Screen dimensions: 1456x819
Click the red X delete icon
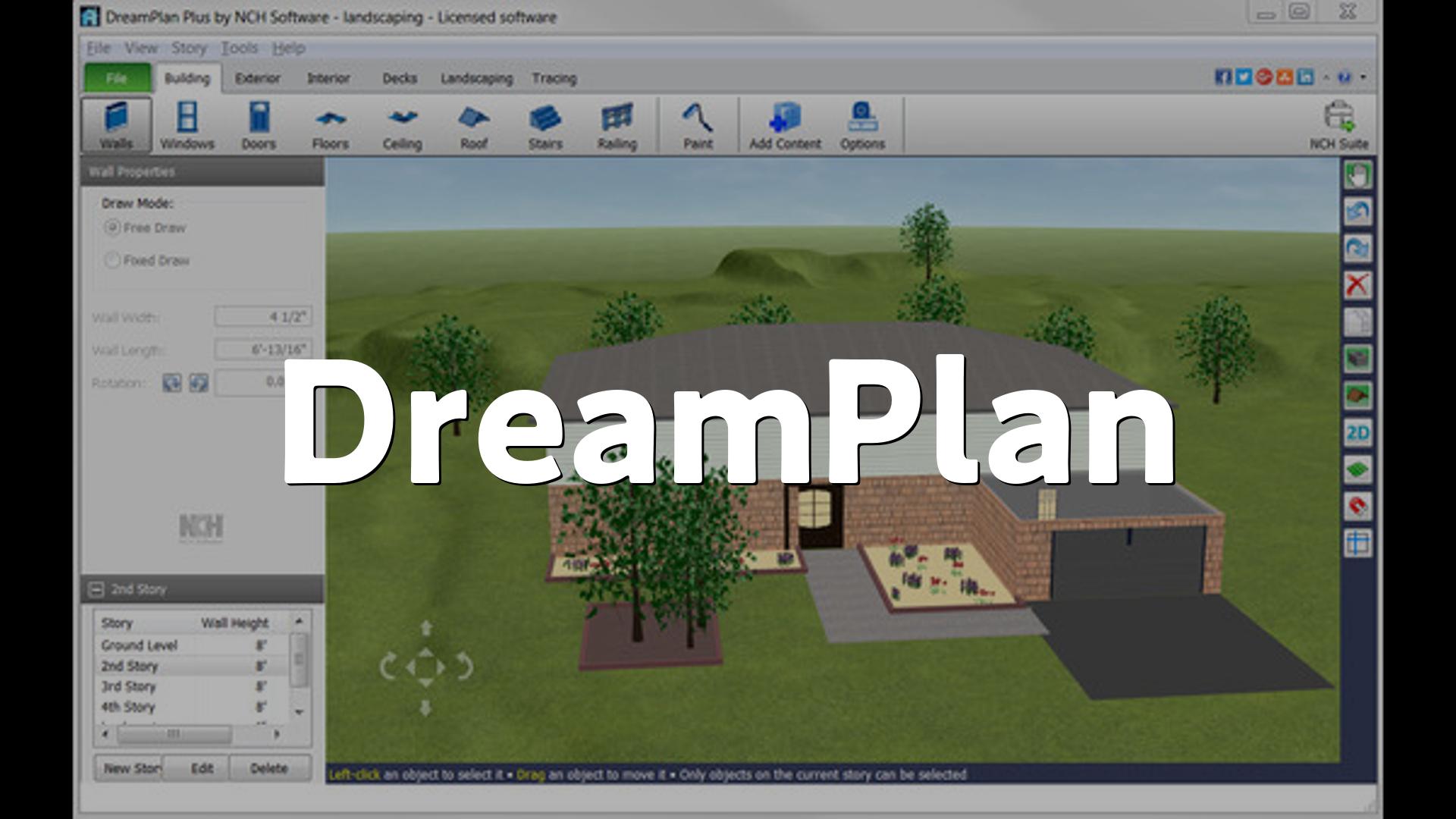(1357, 285)
